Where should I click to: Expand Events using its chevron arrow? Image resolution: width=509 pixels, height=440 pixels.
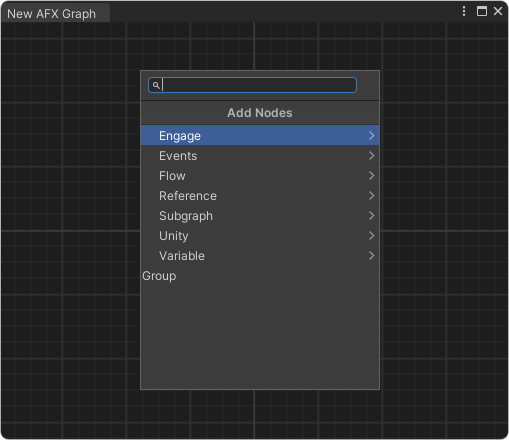click(x=372, y=156)
